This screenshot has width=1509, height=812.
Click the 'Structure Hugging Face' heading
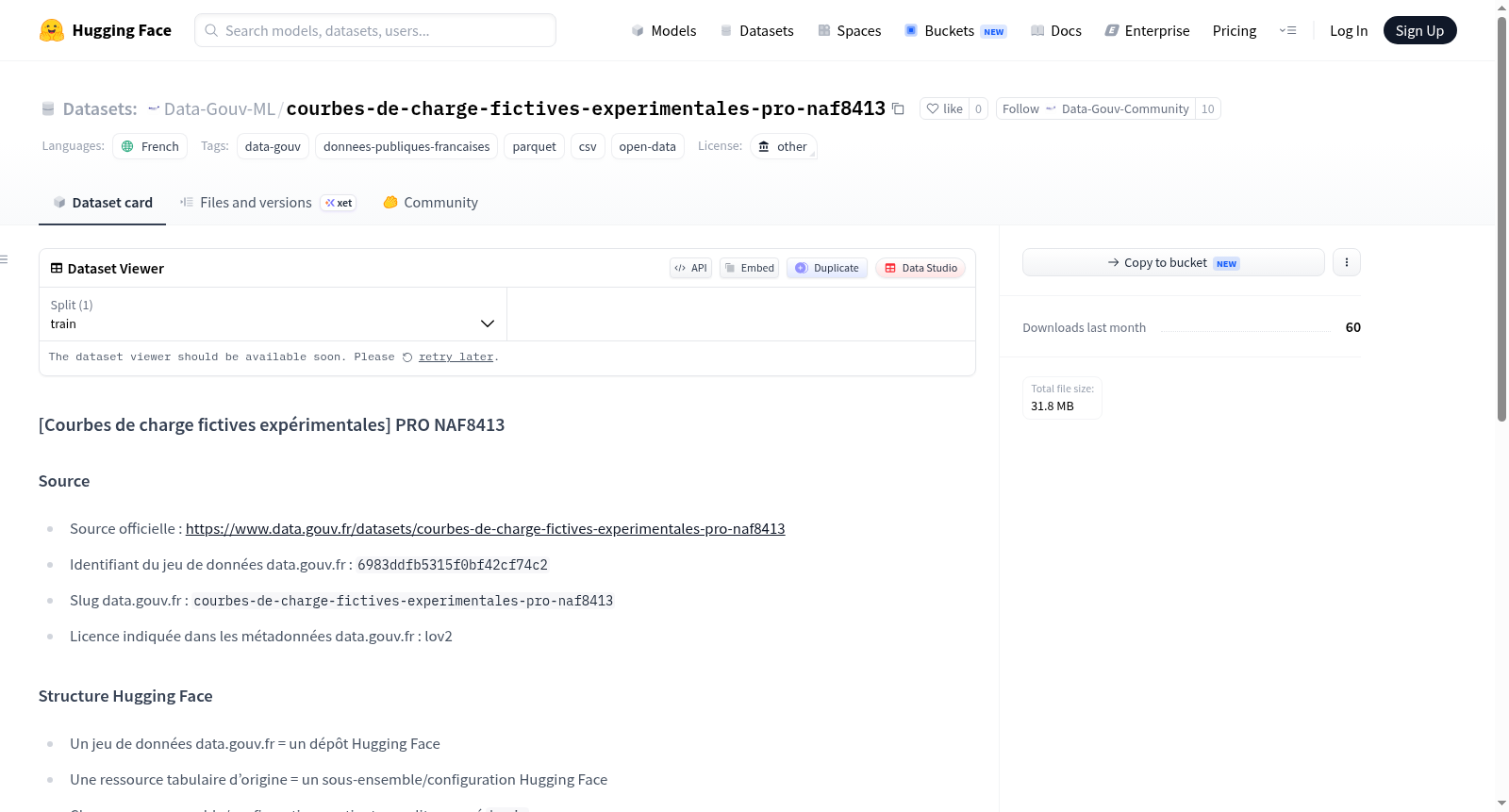click(125, 696)
